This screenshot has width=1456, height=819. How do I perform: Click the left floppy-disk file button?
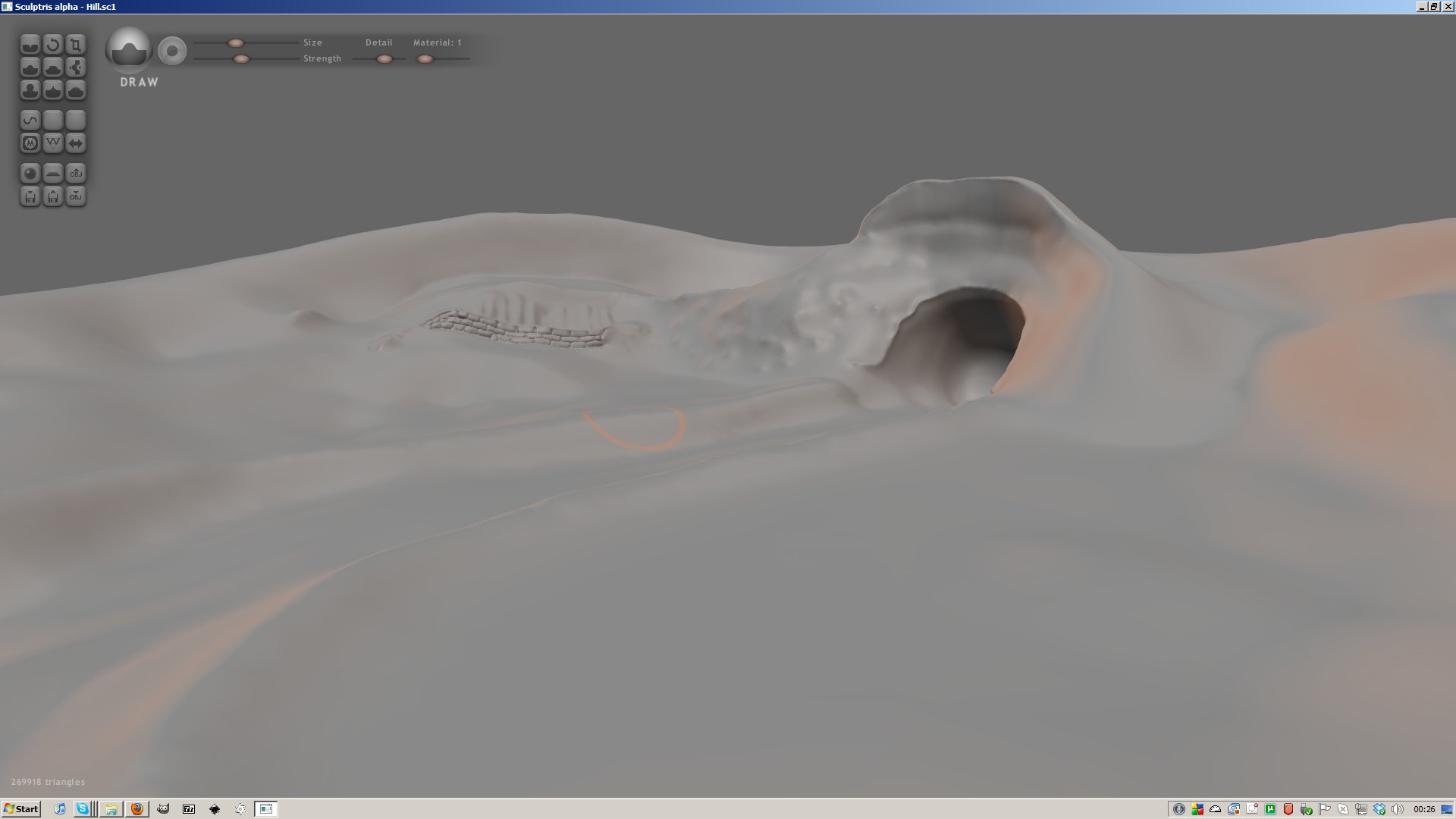30,196
